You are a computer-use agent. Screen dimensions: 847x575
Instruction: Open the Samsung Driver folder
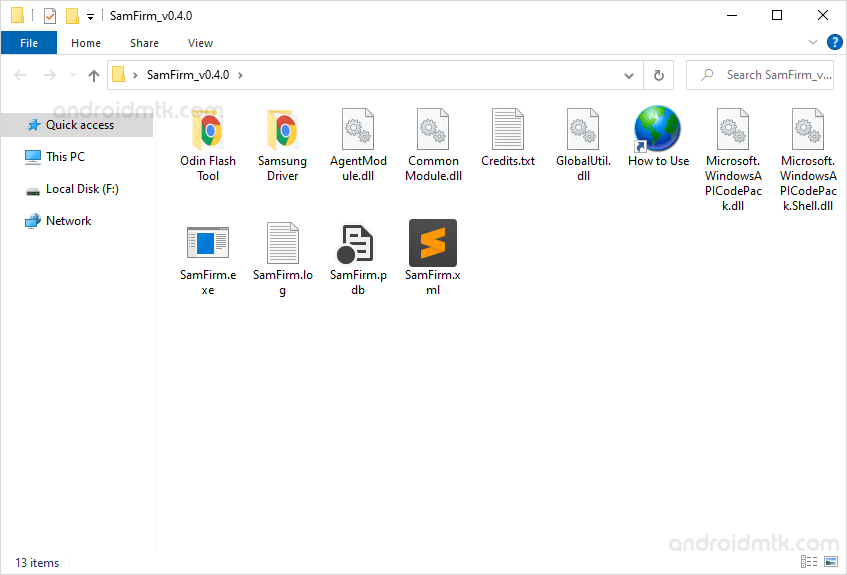[283, 130]
